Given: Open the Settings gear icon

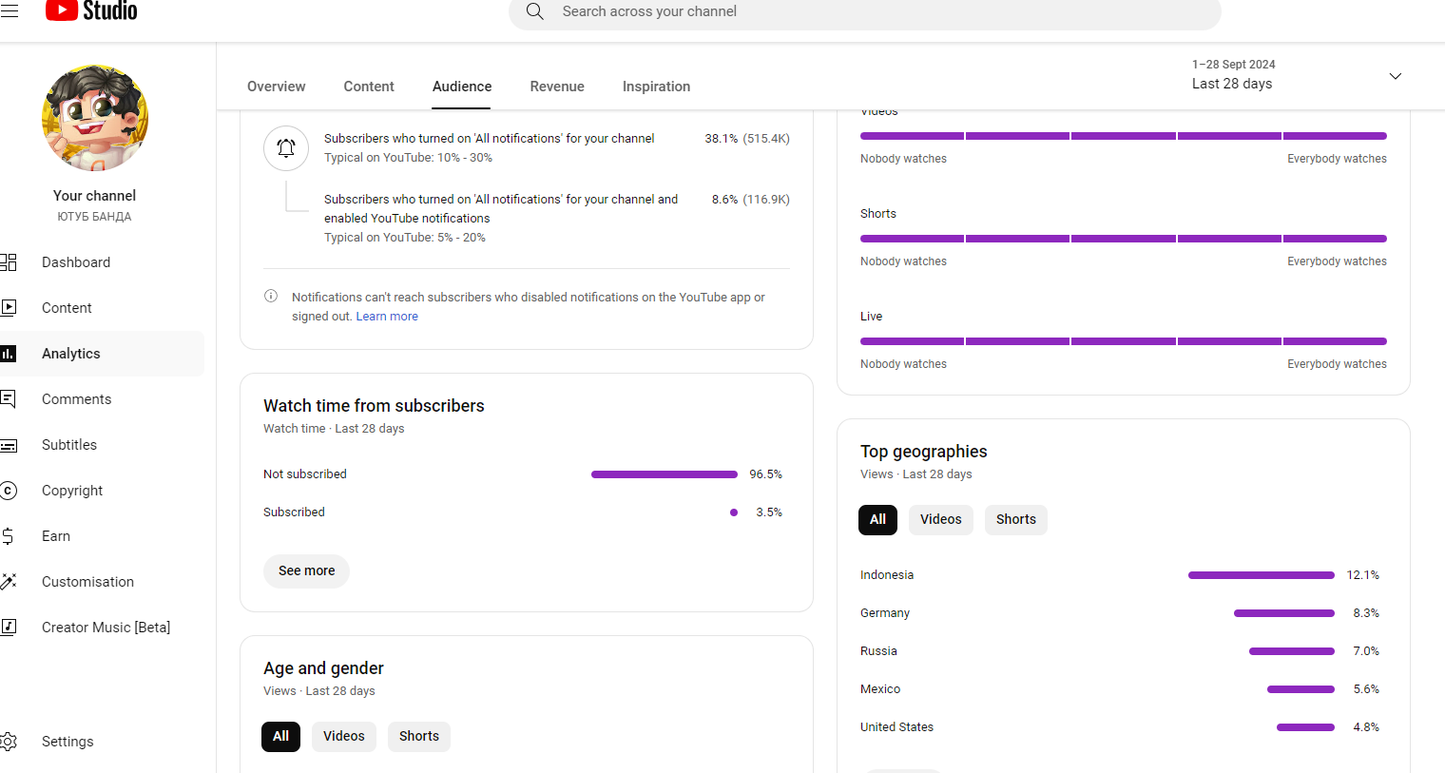Looking at the screenshot, I should click(x=8, y=741).
